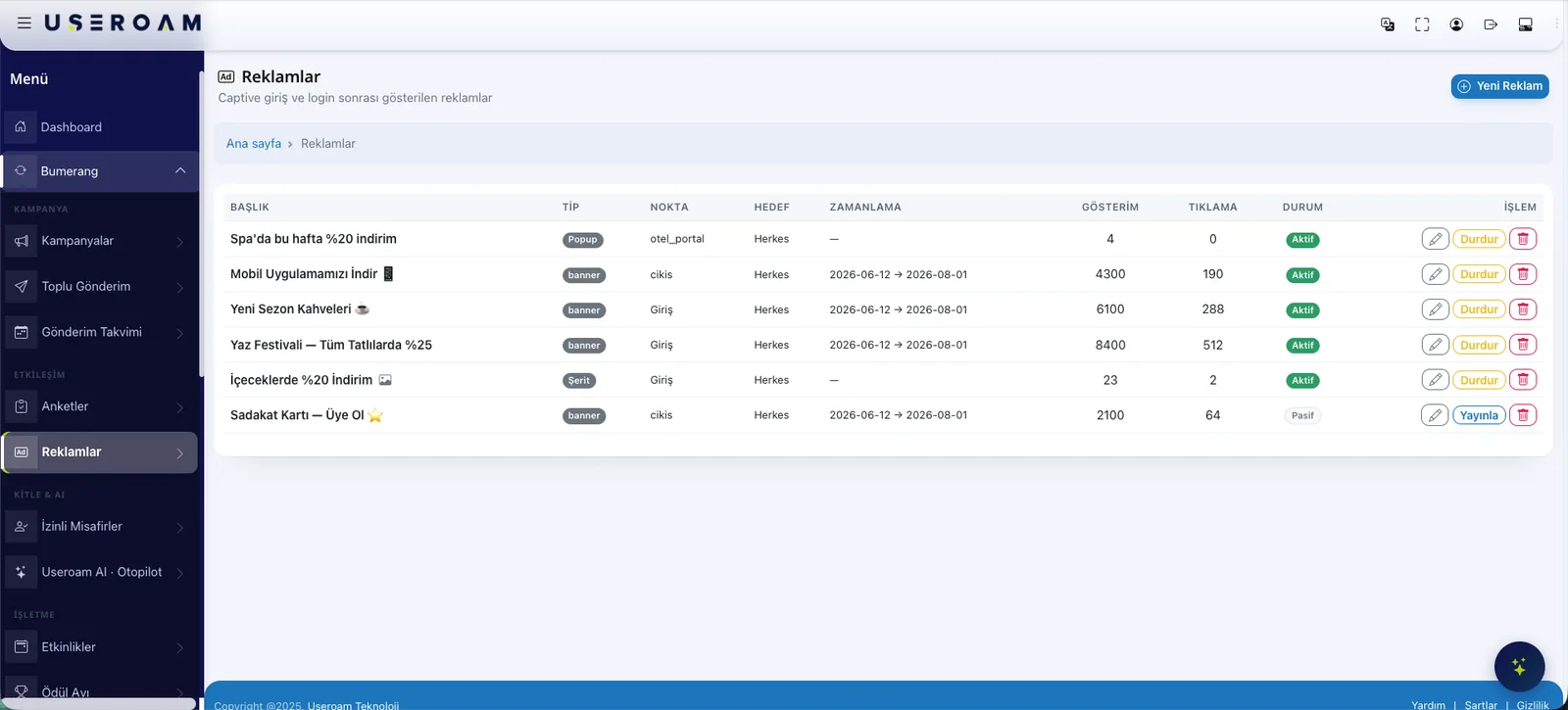Expand the Gönderim Takvimi chevron
This screenshot has height=710, width=1568.
[x=180, y=334]
